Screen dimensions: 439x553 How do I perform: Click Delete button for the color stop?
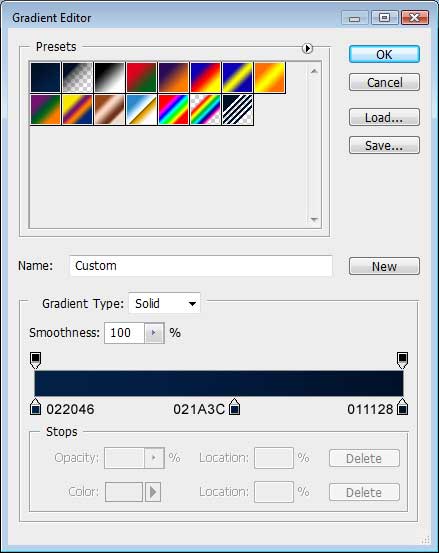click(364, 492)
